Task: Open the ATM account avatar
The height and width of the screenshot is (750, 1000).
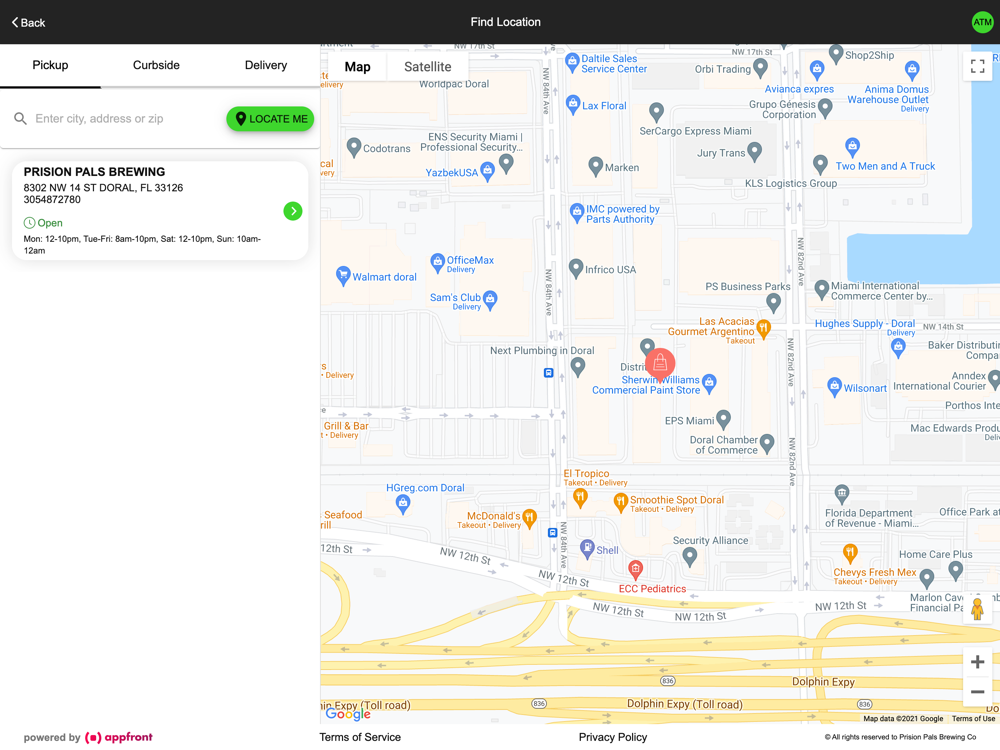Action: (982, 22)
